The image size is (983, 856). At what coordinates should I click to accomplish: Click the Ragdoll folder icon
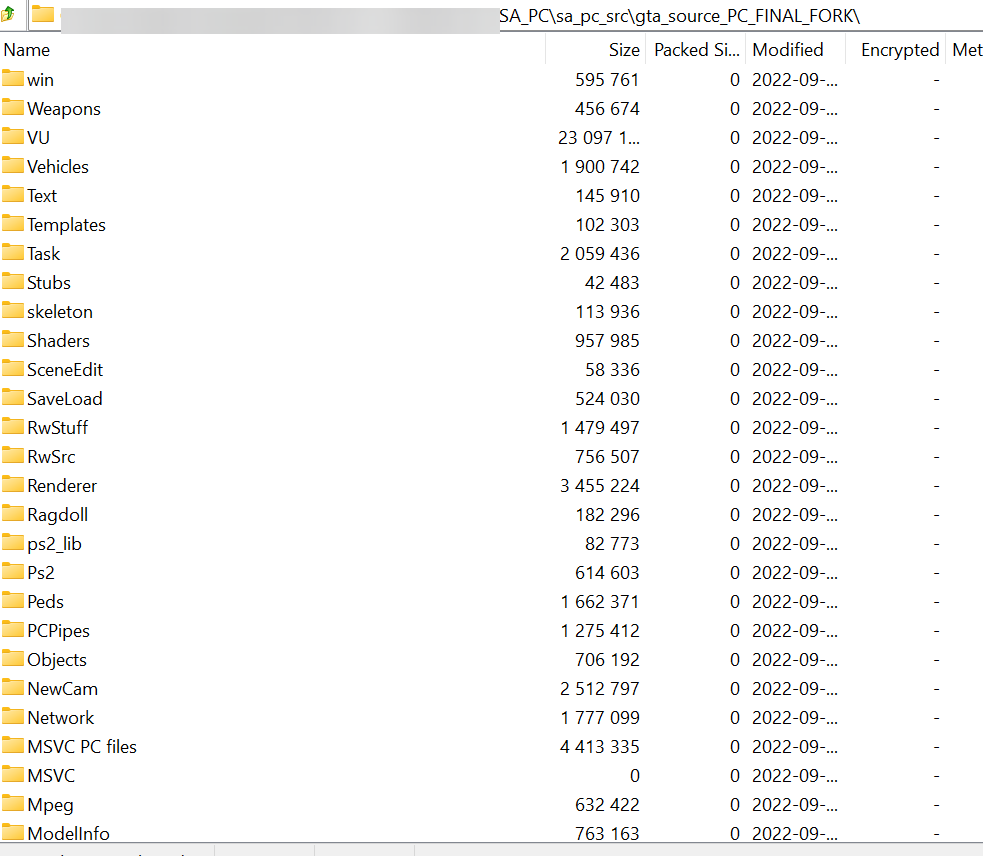click(x=13, y=514)
